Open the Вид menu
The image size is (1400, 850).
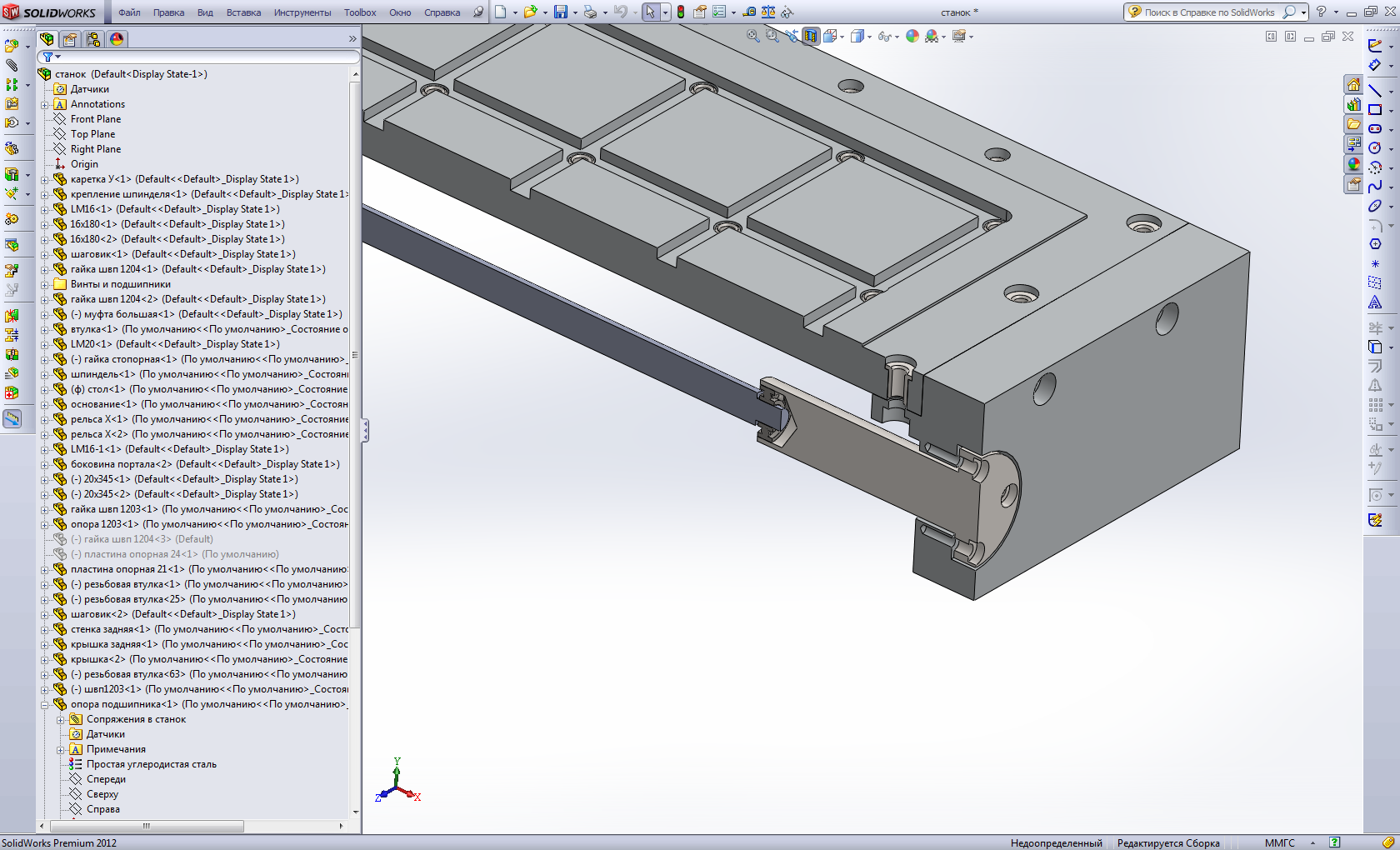point(205,12)
